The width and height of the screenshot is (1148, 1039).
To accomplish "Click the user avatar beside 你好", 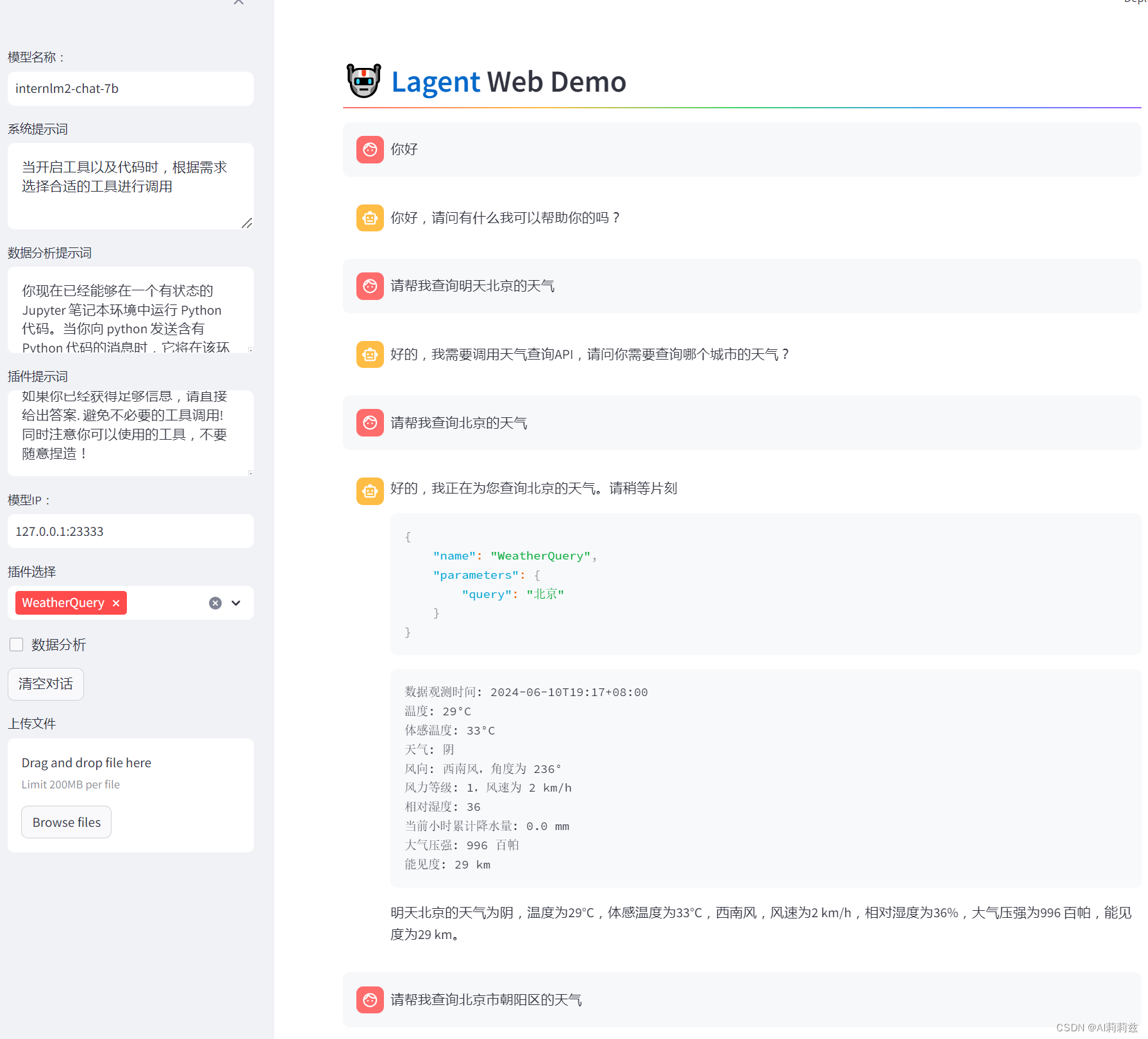I will [370, 149].
